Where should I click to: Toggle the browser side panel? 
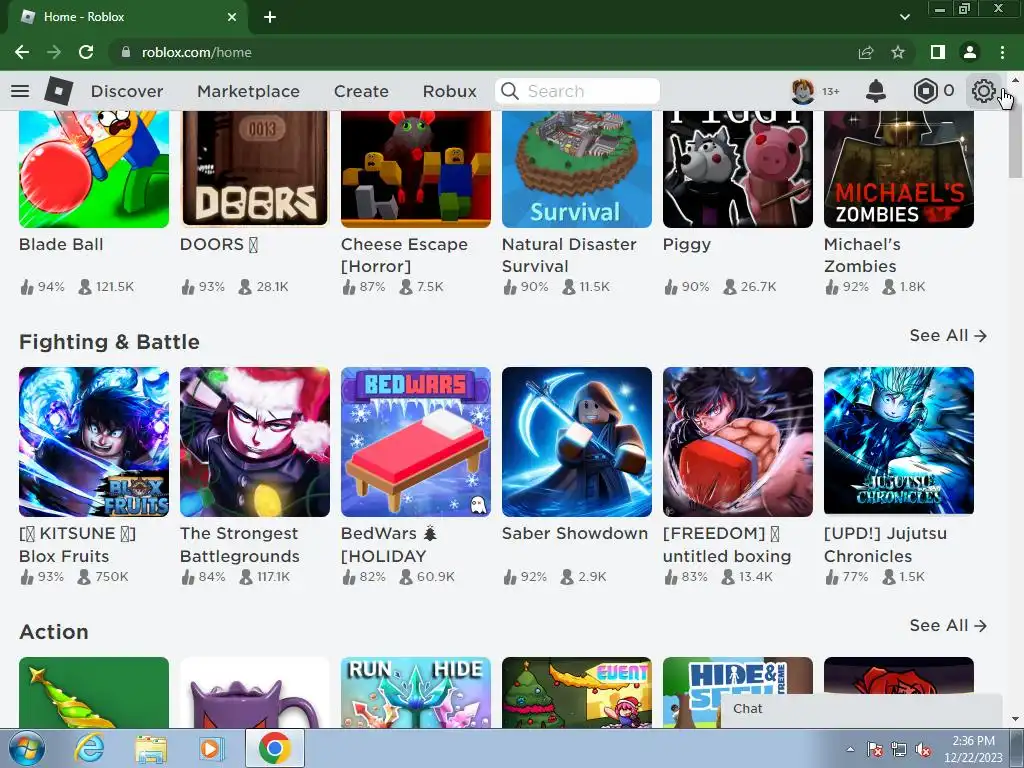(x=938, y=52)
